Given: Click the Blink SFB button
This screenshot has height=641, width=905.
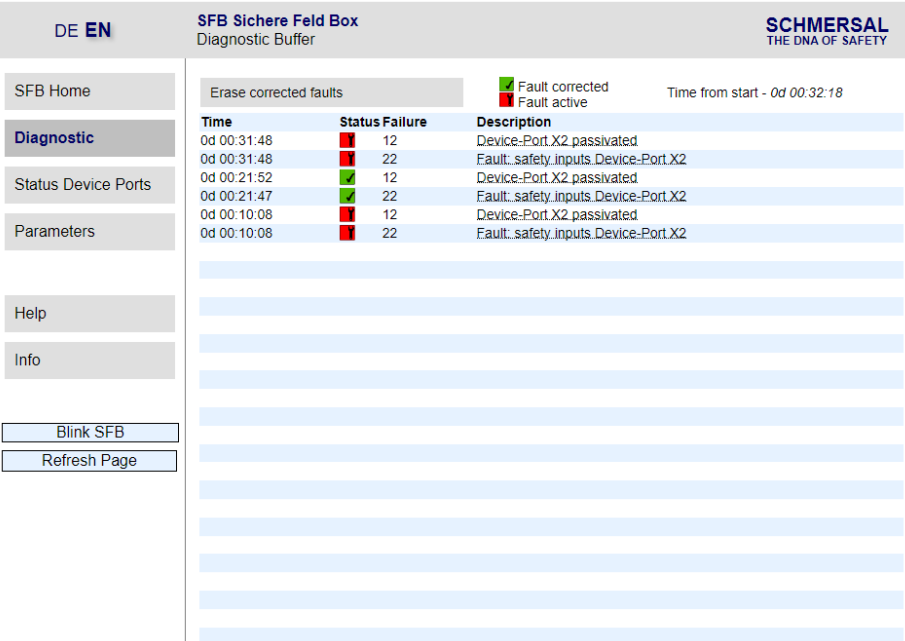Looking at the screenshot, I should pyautogui.click(x=90, y=432).
